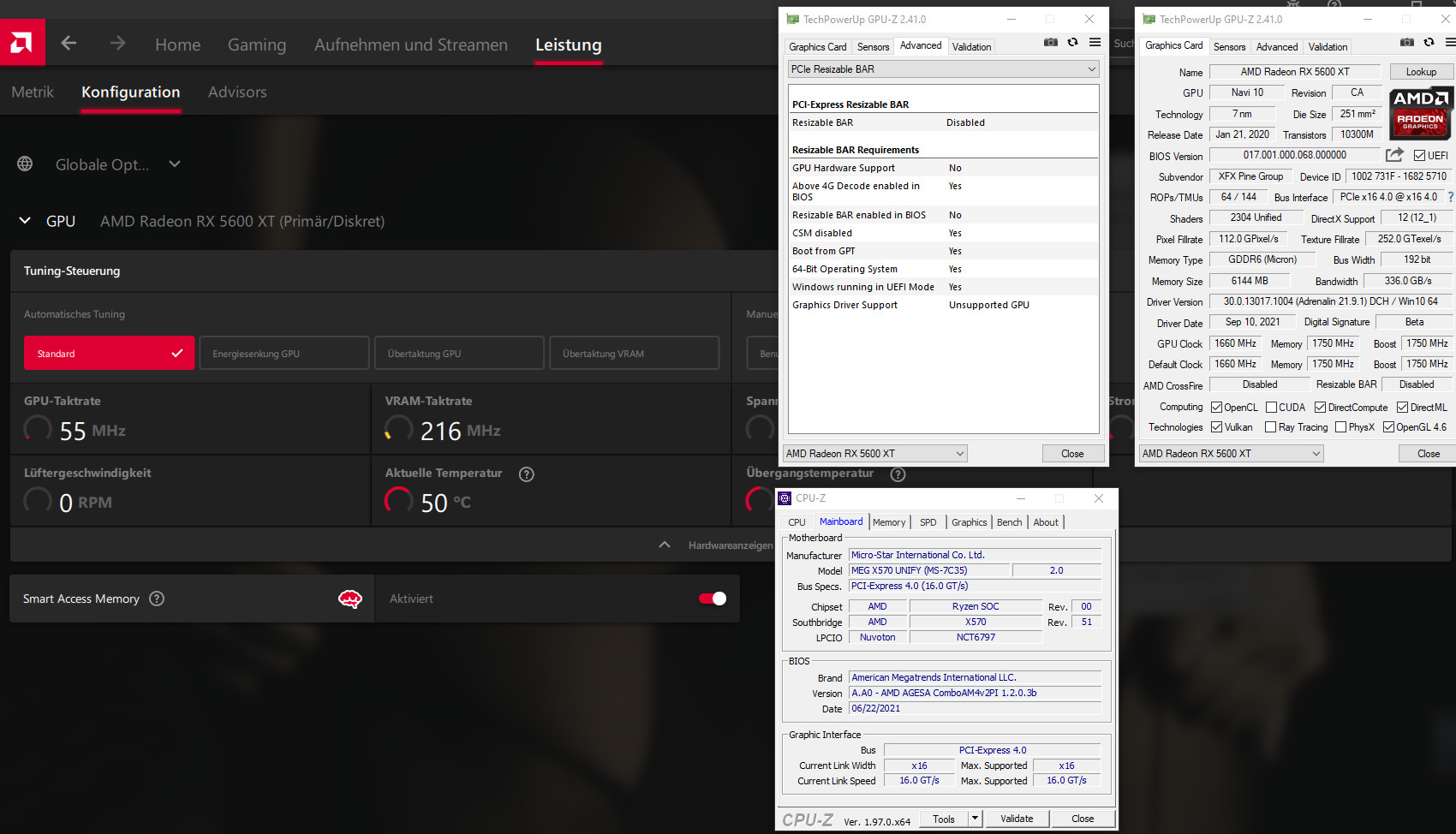This screenshot has width=1456, height=834.
Task: Collapse the GPU section chevron
Action: pos(25,221)
